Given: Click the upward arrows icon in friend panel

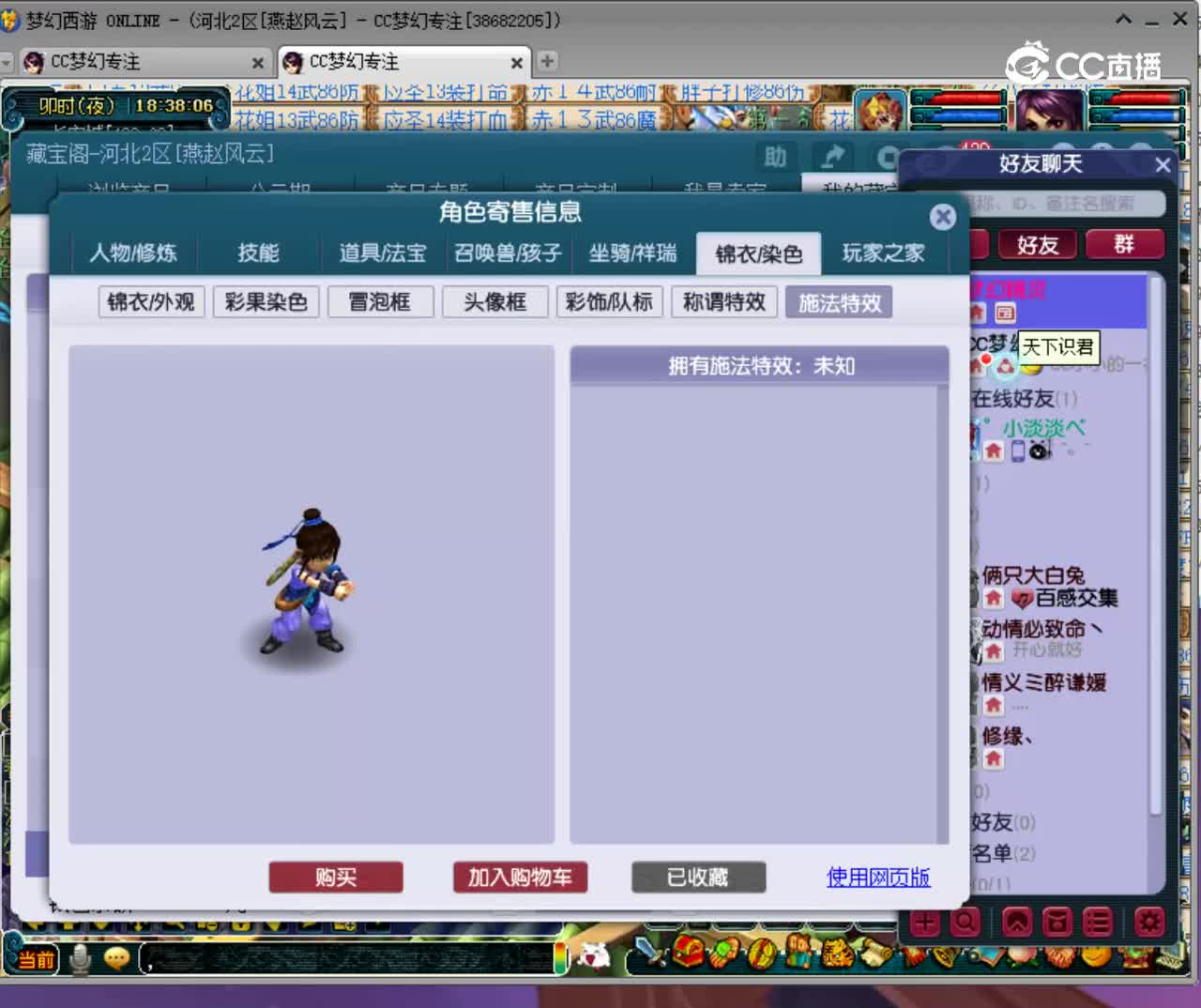Looking at the screenshot, I should (1017, 923).
